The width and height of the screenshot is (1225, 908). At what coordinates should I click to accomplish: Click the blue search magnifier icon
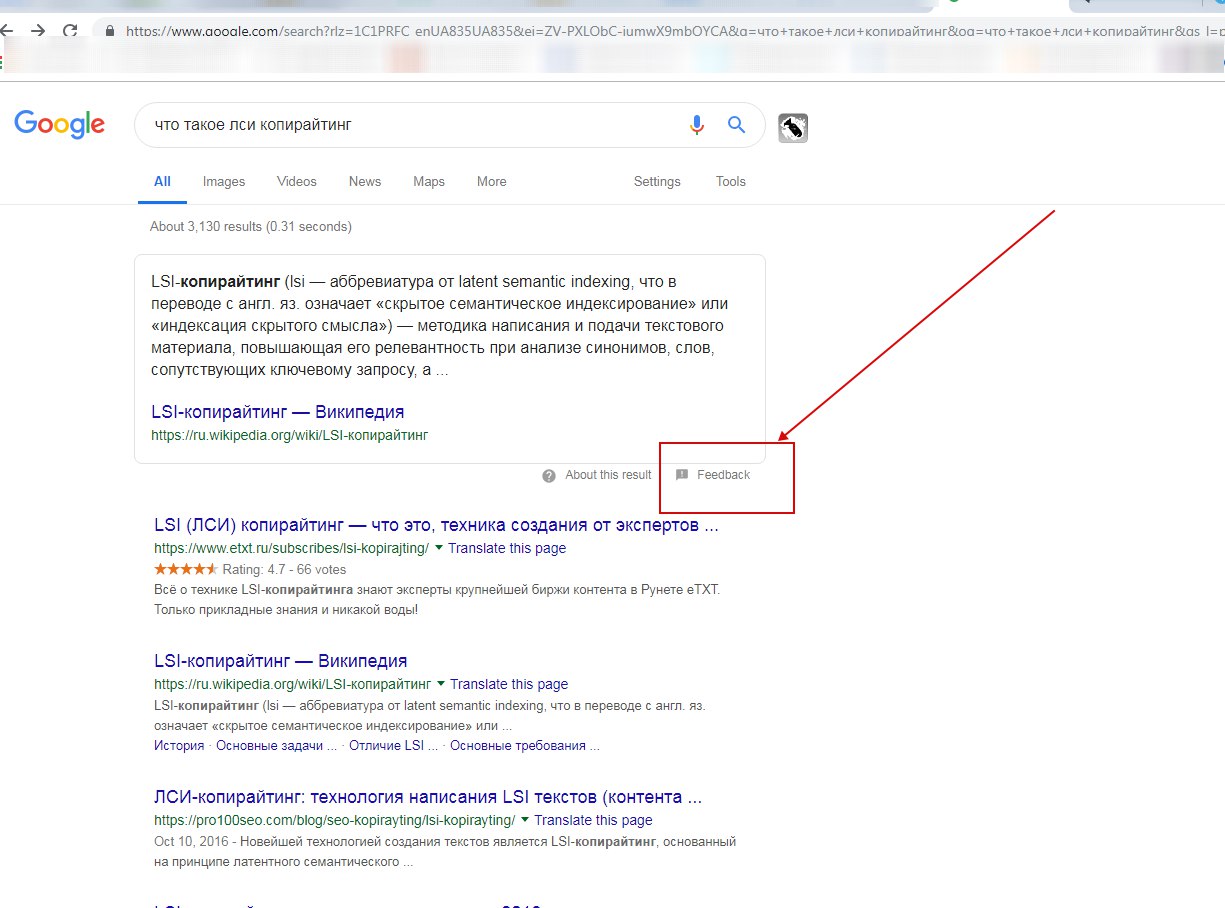737,125
